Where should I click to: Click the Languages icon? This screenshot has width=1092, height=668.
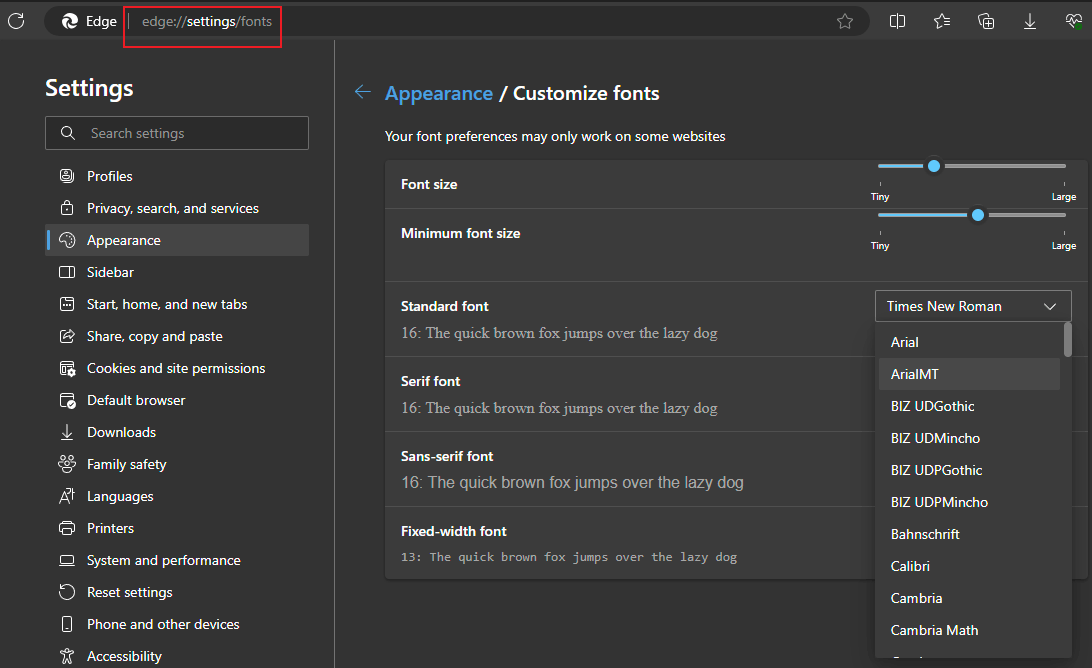click(x=67, y=496)
